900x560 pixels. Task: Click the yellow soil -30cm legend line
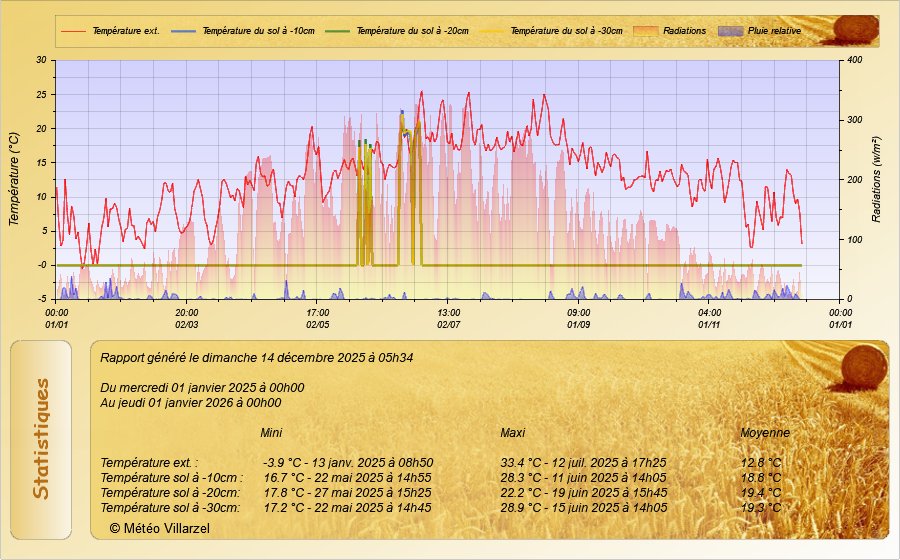coord(493,31)
